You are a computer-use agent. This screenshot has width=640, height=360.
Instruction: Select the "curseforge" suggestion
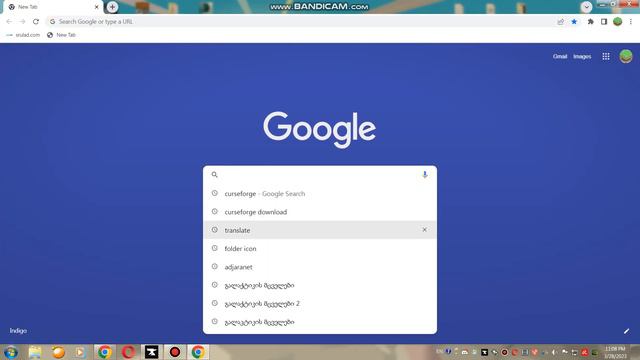point(320,193)
